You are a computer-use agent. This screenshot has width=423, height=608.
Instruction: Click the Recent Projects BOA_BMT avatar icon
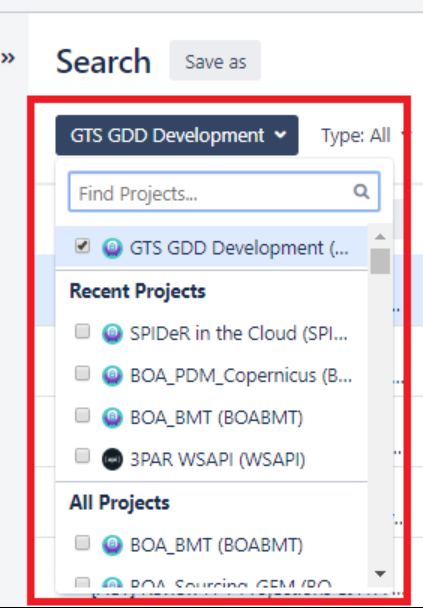[112, 418]
